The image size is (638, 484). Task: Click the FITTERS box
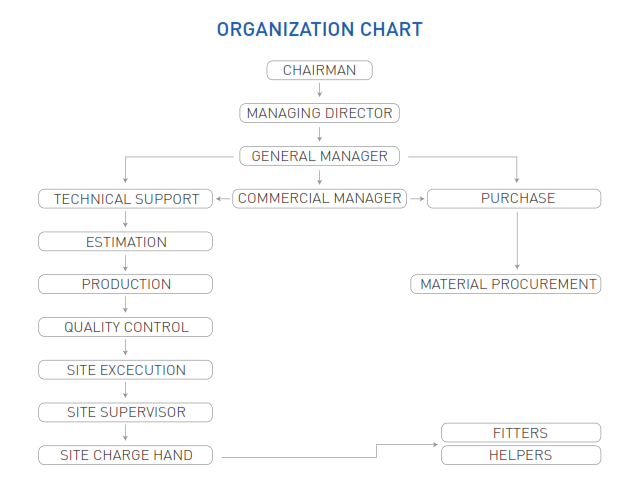[521, 433]
